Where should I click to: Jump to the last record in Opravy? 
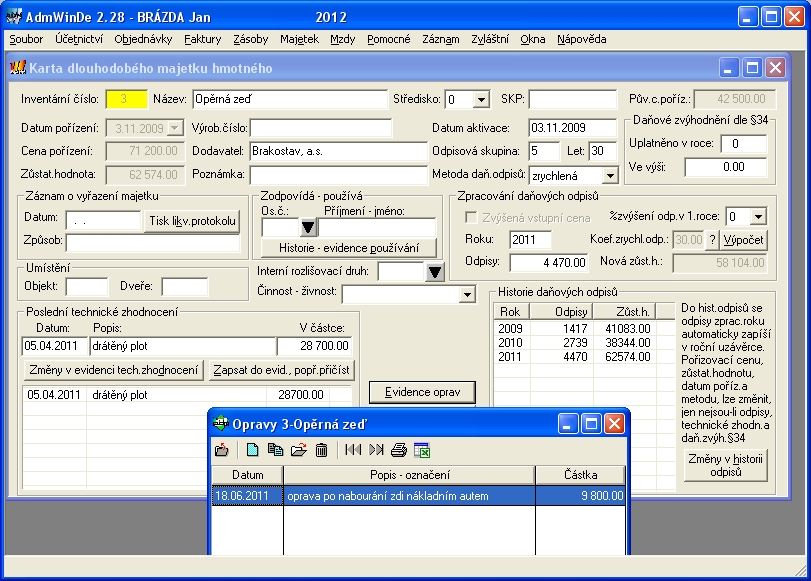376,450
